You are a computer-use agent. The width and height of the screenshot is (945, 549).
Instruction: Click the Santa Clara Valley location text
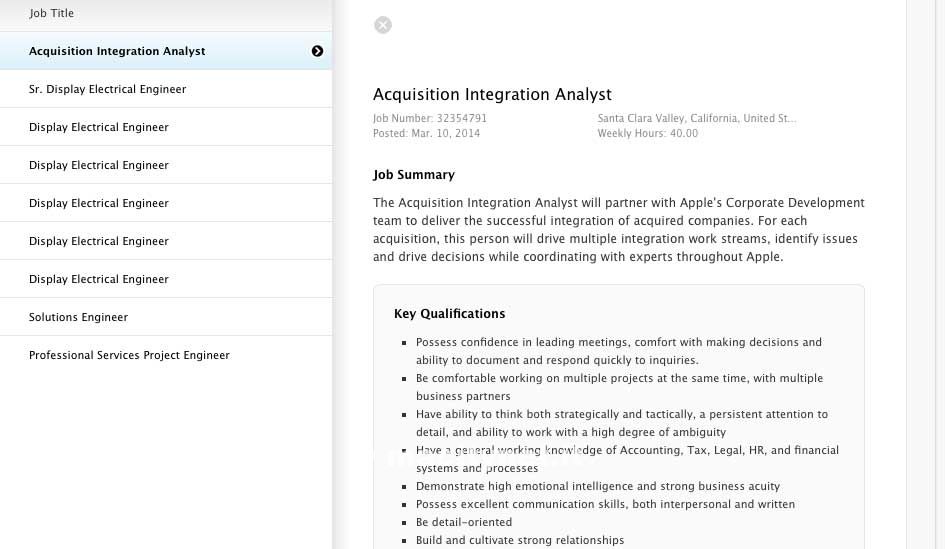pyautogui.click(x=696, y=118)
